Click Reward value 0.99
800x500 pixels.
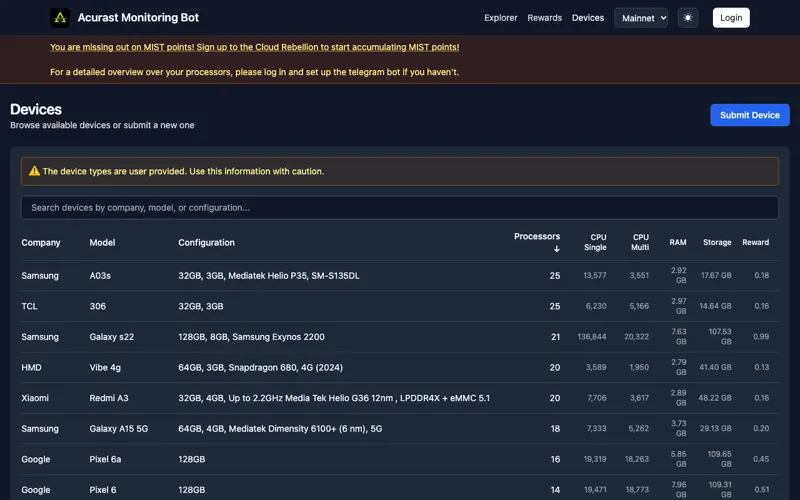(761, 337)
